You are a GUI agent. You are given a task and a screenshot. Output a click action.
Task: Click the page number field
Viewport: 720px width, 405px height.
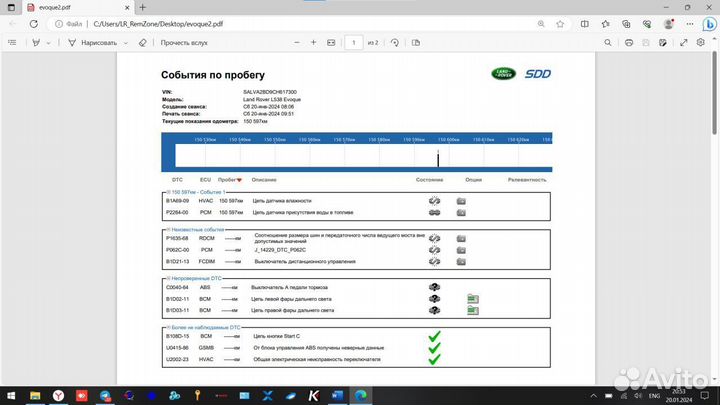tap(354, 43)
